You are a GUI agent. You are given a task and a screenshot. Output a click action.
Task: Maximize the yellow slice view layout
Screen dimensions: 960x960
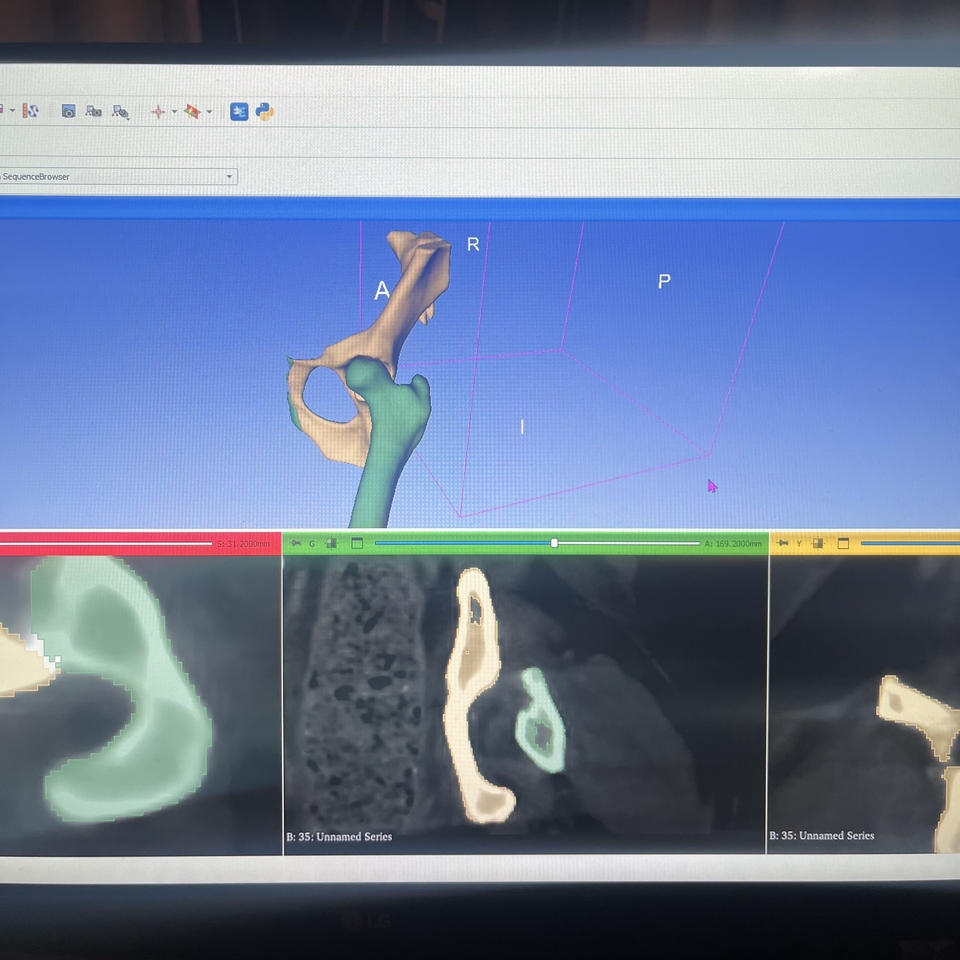point(843,544)
